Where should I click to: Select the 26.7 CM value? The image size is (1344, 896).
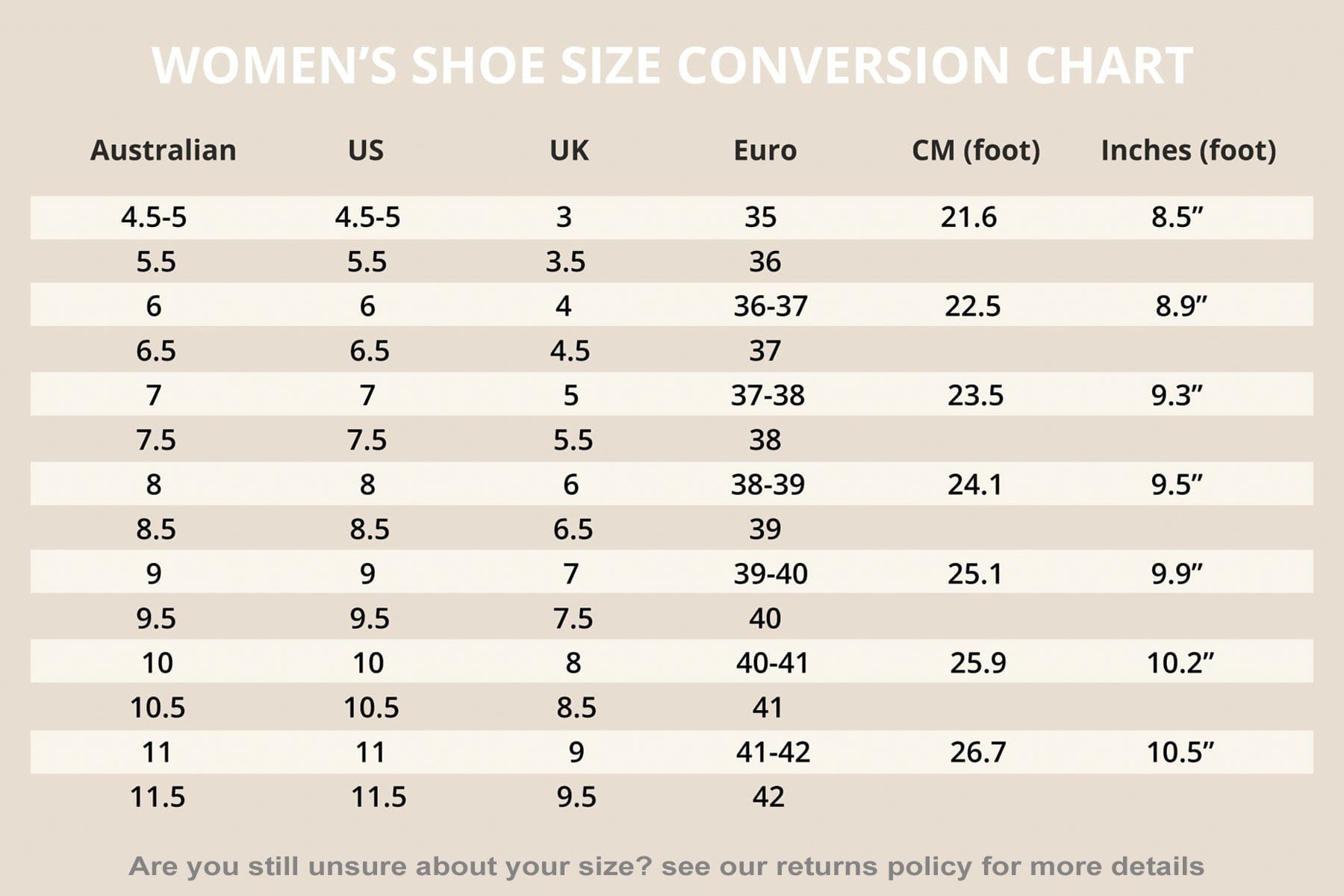pyautogui.click(x=977, y=752)
